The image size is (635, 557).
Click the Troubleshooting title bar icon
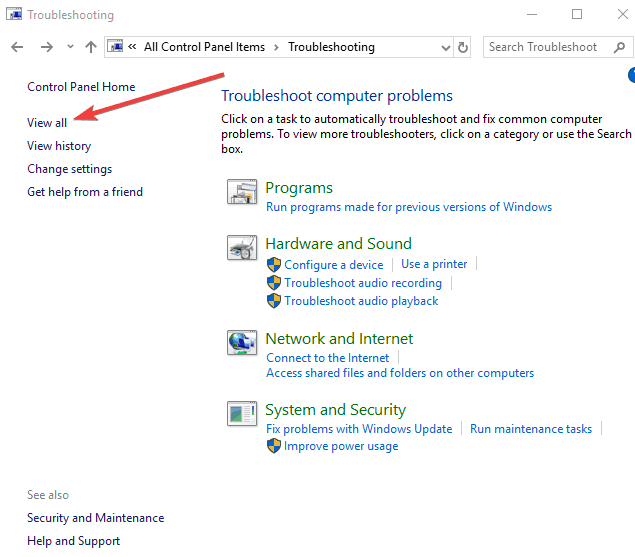pos(14,14)
